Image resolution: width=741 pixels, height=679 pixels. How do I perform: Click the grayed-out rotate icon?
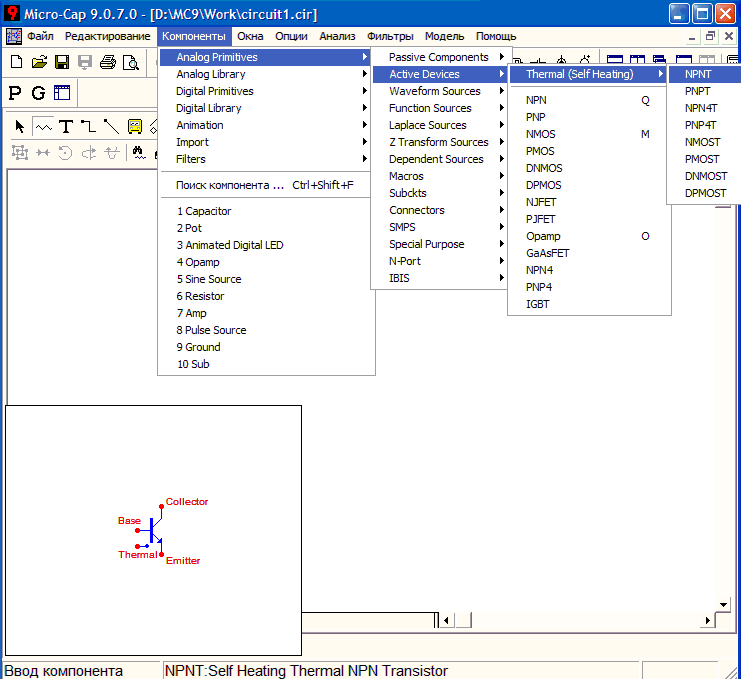pyautogui.click(x=65, y=152)
